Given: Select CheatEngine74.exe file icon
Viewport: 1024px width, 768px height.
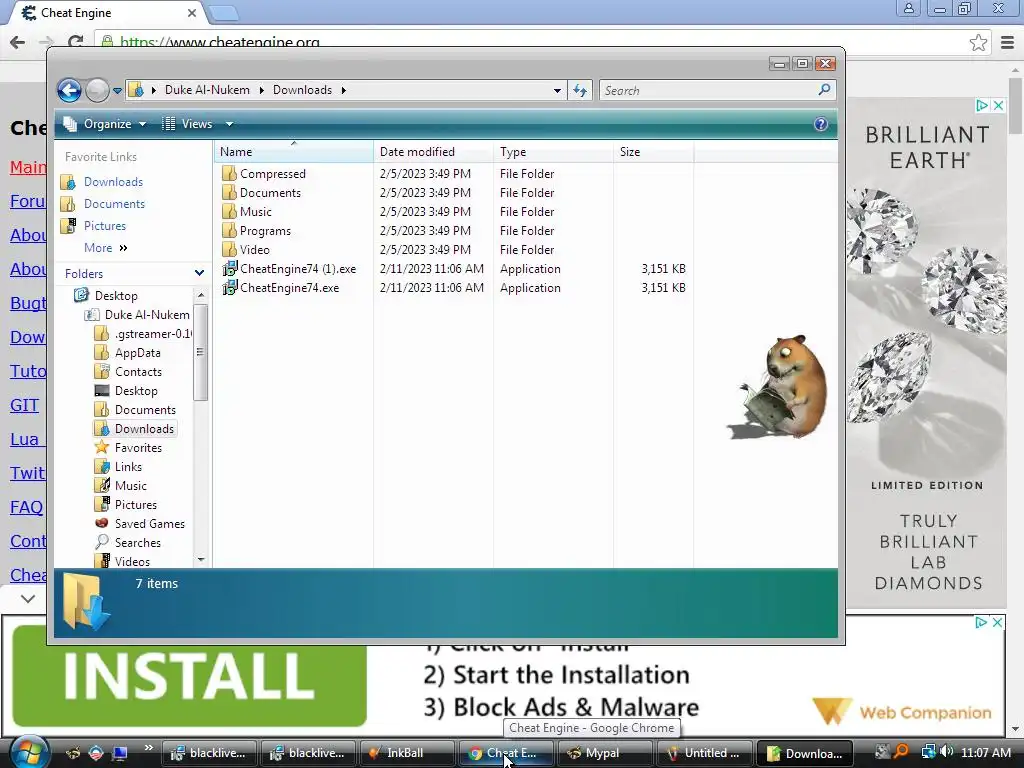Looking at the screenshot, I should (229, 287).
